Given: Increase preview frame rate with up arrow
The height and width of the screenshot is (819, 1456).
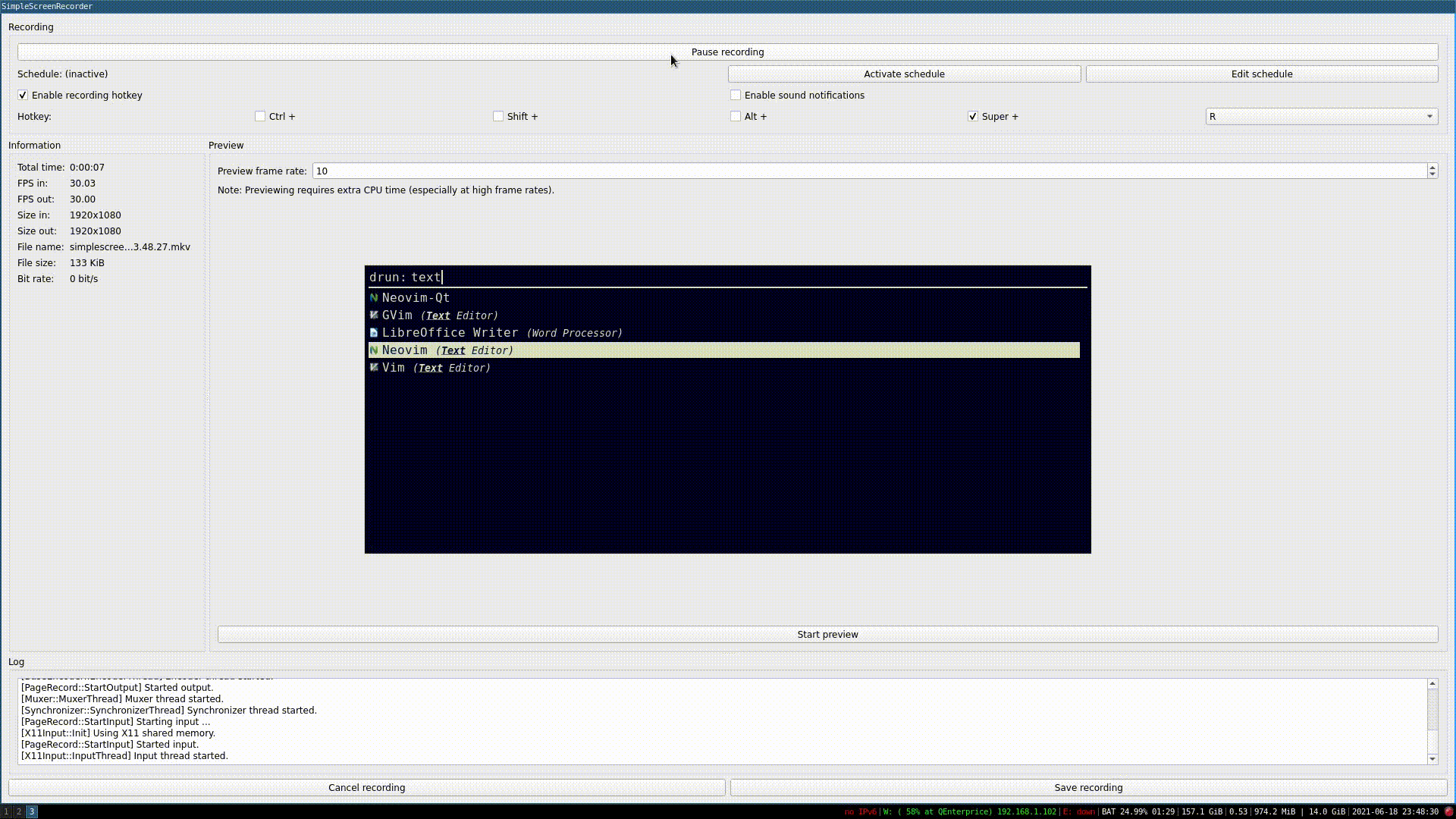Looking at the screenshot, I should [x=1432, y=167].
